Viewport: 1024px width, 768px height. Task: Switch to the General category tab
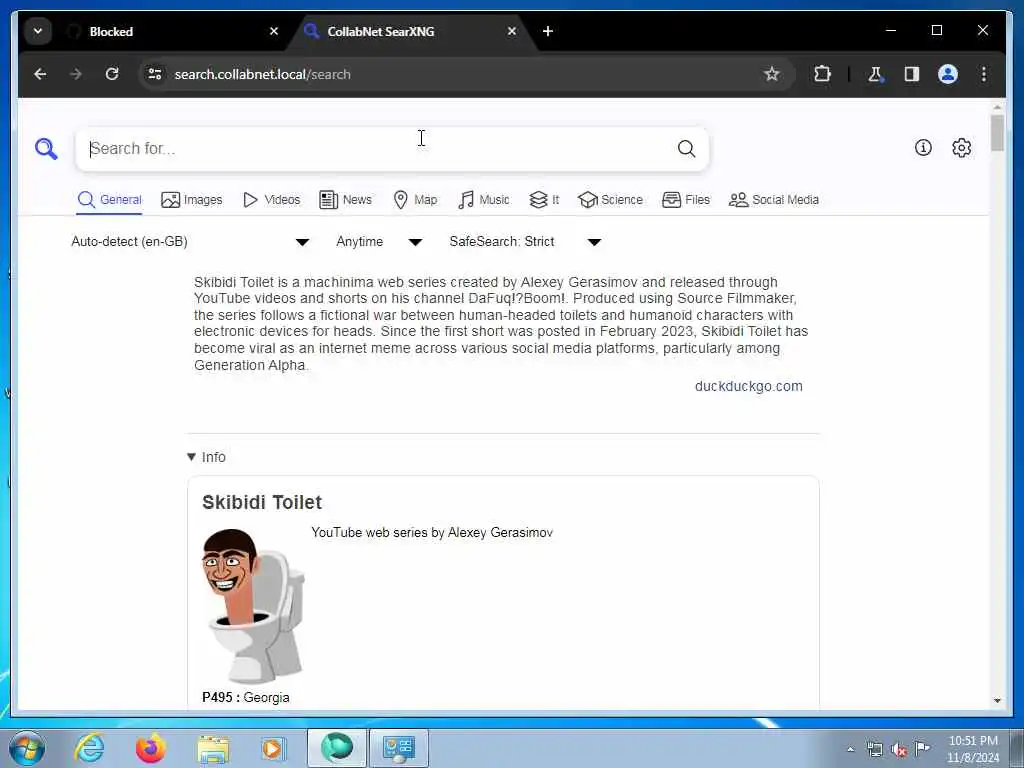pyautogui.click(x=110, y=200)
